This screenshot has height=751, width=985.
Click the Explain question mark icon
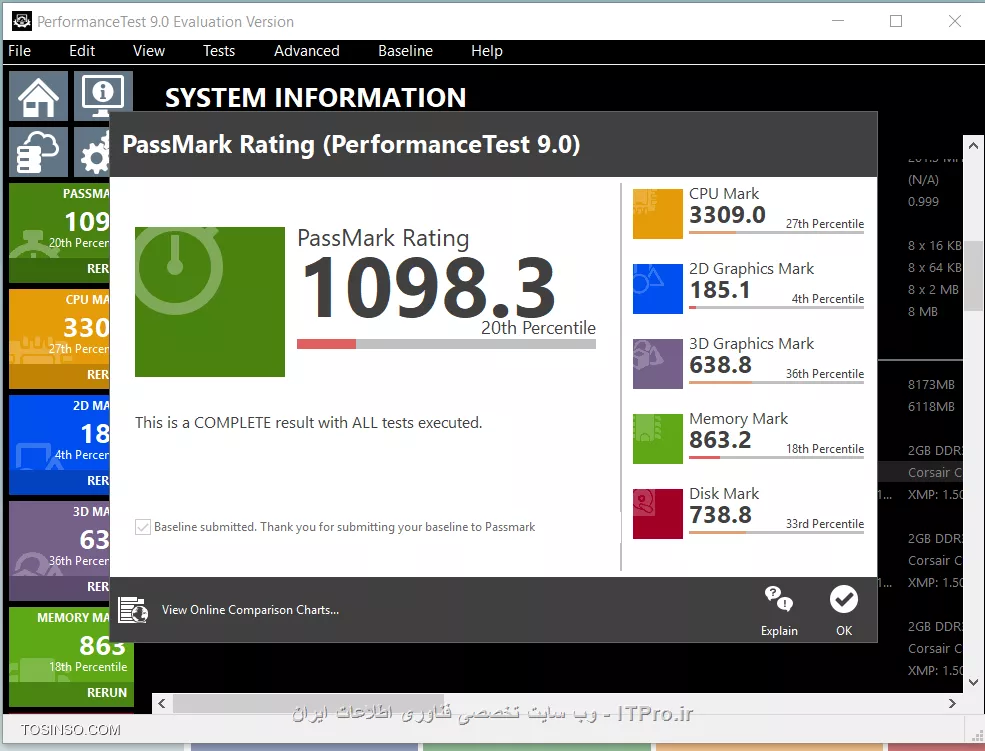[x=779, y=598]
